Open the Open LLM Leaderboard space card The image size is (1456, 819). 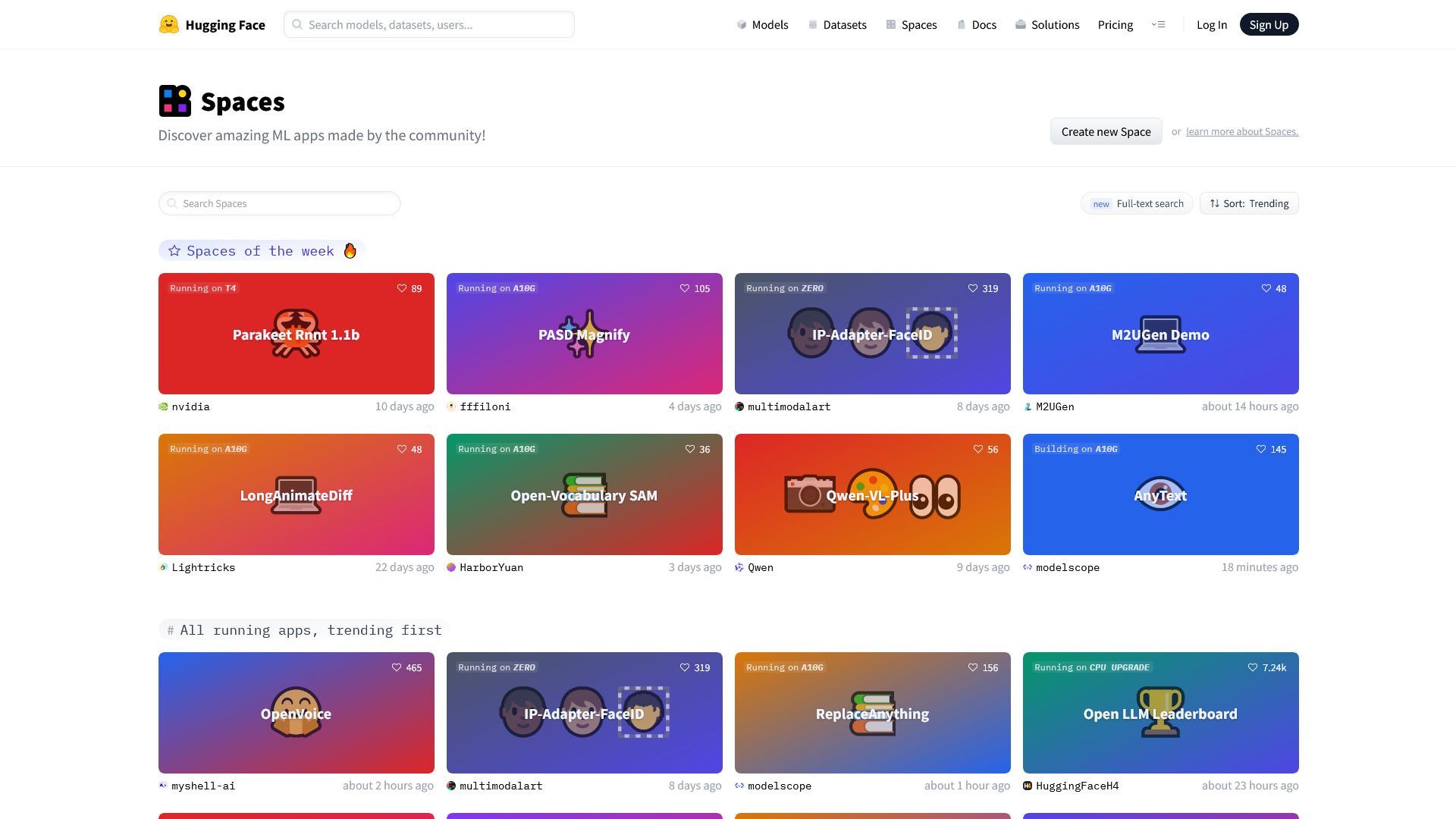point(1160,713)
